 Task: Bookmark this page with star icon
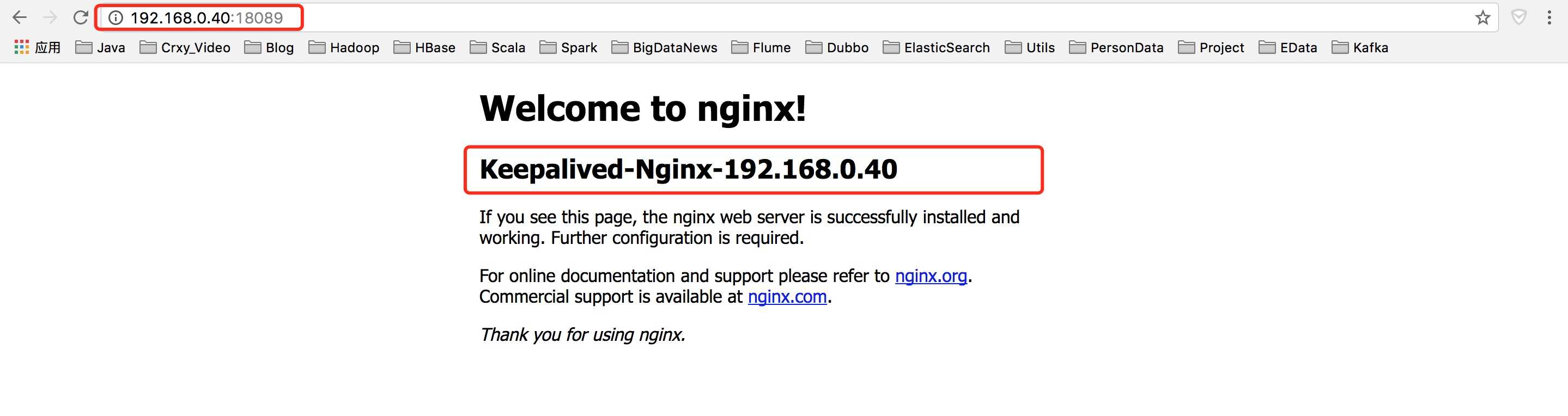[1483, 17]
